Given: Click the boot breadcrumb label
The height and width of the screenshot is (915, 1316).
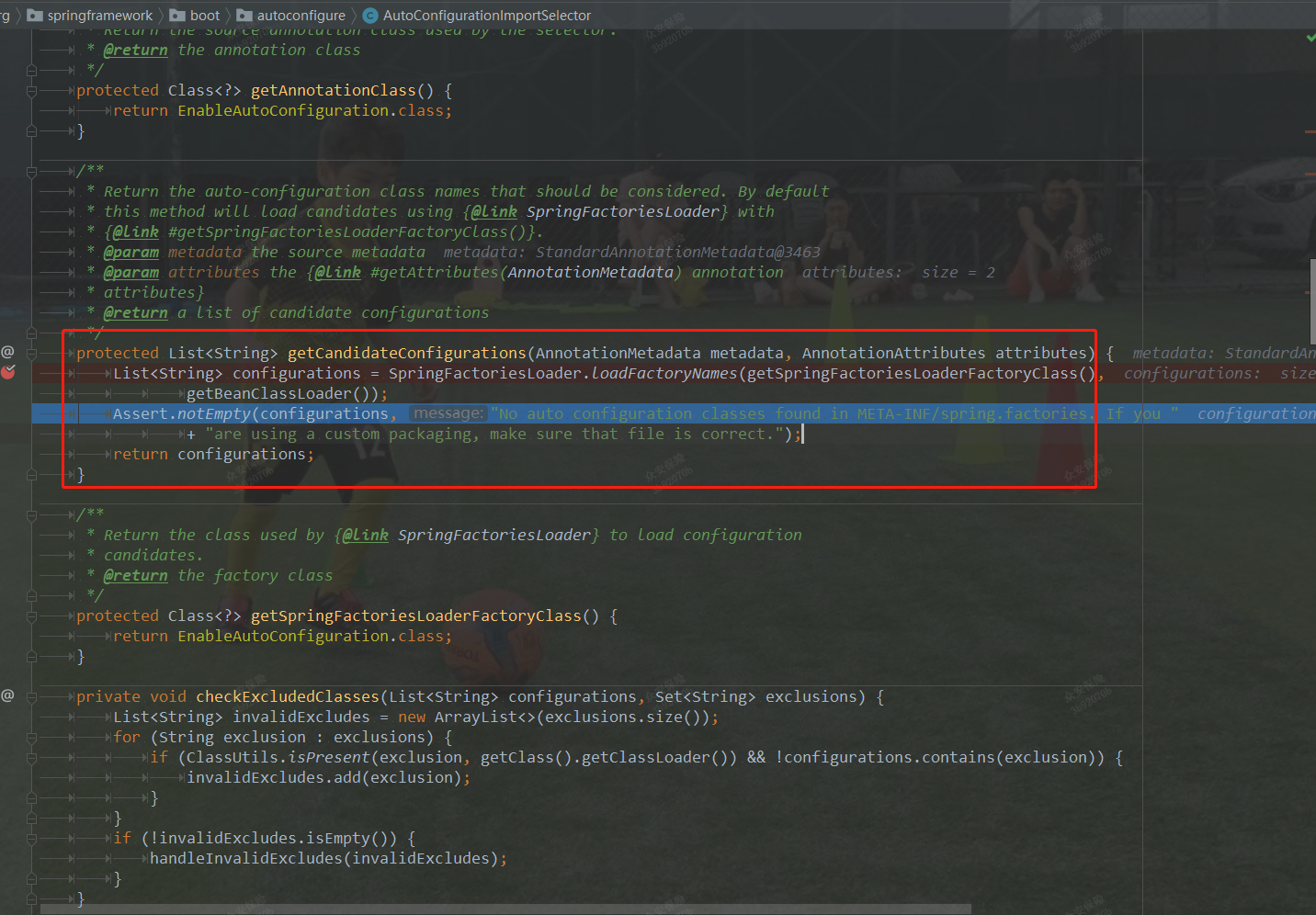Looking at the screenshot, I should (205, 16).
